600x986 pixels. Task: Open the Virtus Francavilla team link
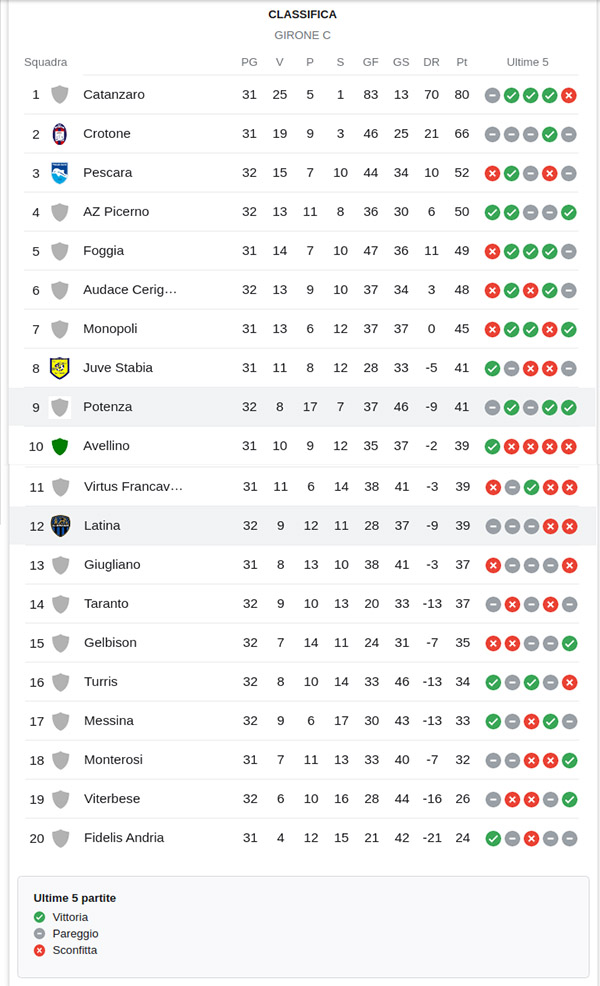pyautogui.click(x=133, y=486)
